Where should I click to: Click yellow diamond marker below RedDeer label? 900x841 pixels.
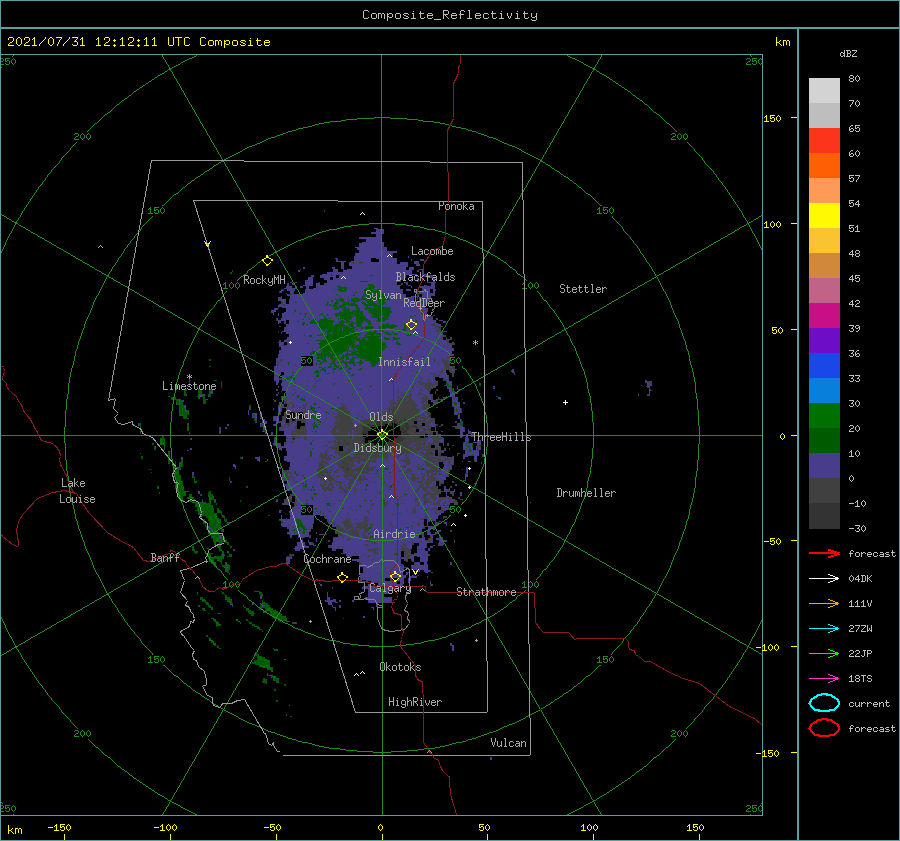(411, 325)
